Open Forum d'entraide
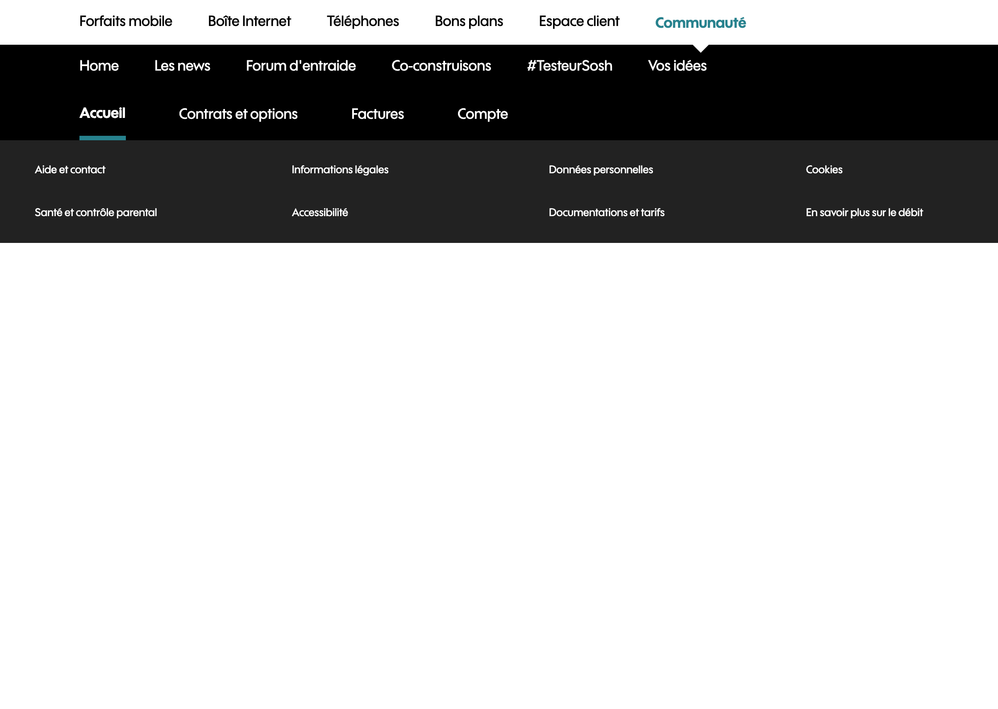 (x=300, y=66)
